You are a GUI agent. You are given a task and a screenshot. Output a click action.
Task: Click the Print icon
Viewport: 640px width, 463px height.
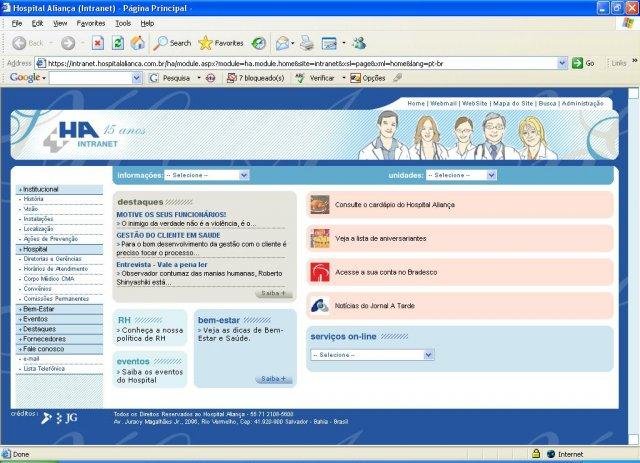[x=307, y=43]
